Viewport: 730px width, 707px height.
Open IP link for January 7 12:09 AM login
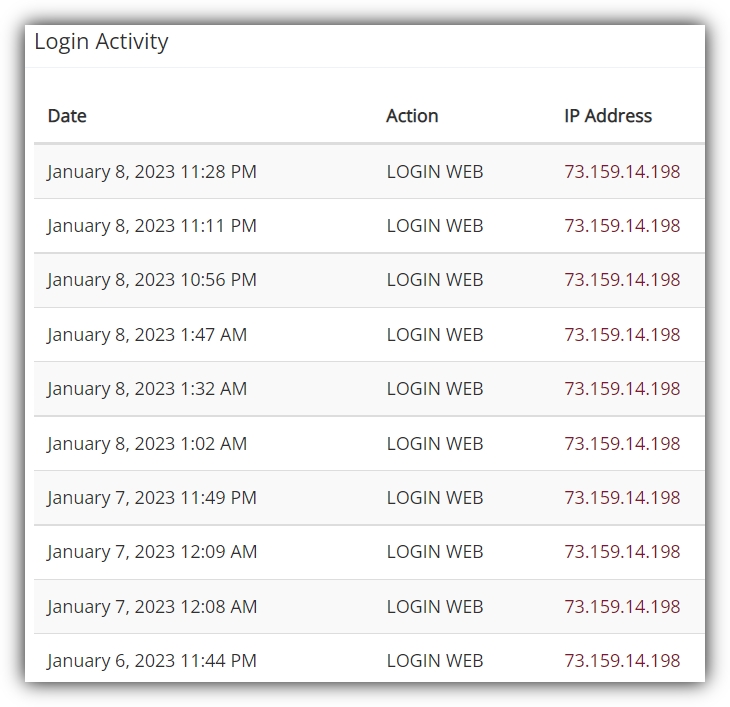click(x=622, y=552)
